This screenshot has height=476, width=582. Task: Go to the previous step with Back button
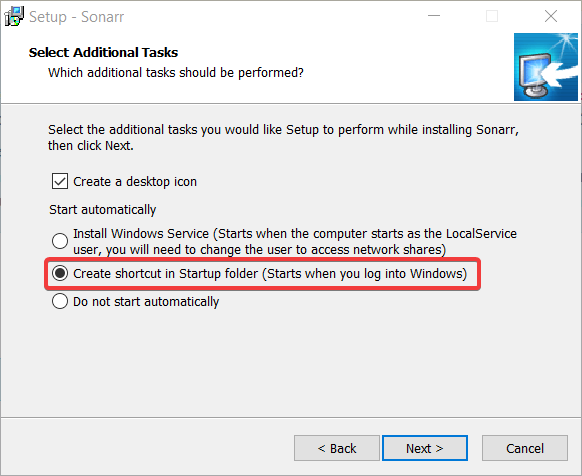point(337,448)
